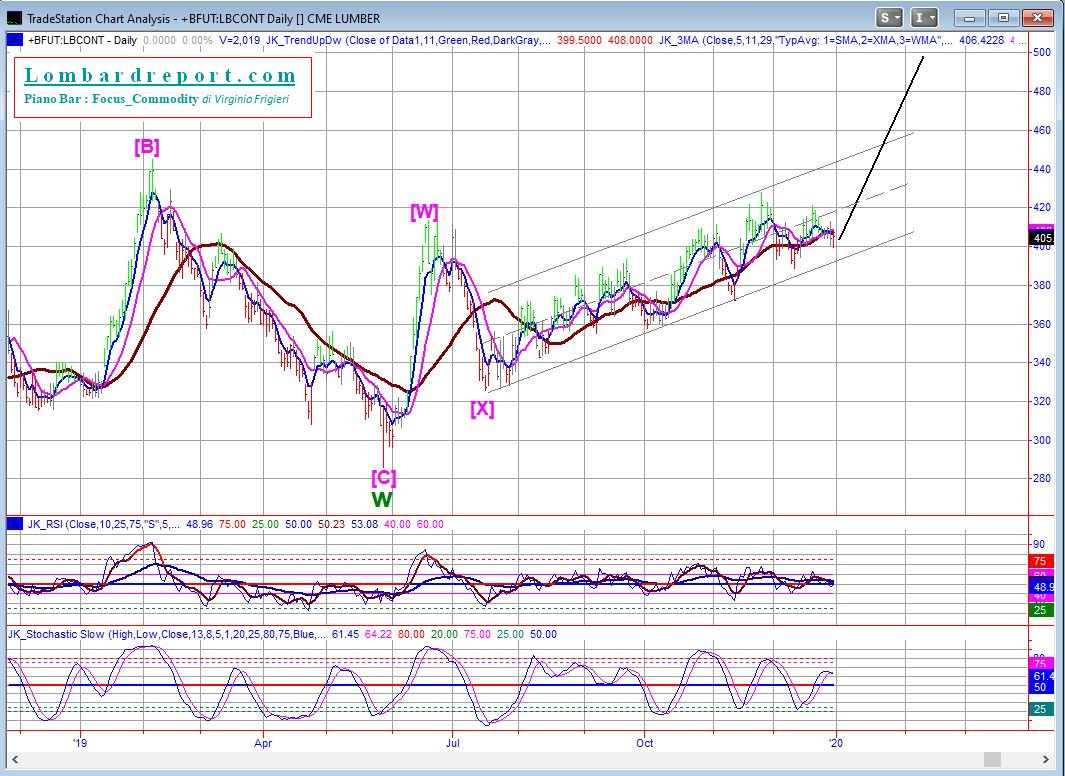Click the 'V=2,019' volume value

coord(240,40)
